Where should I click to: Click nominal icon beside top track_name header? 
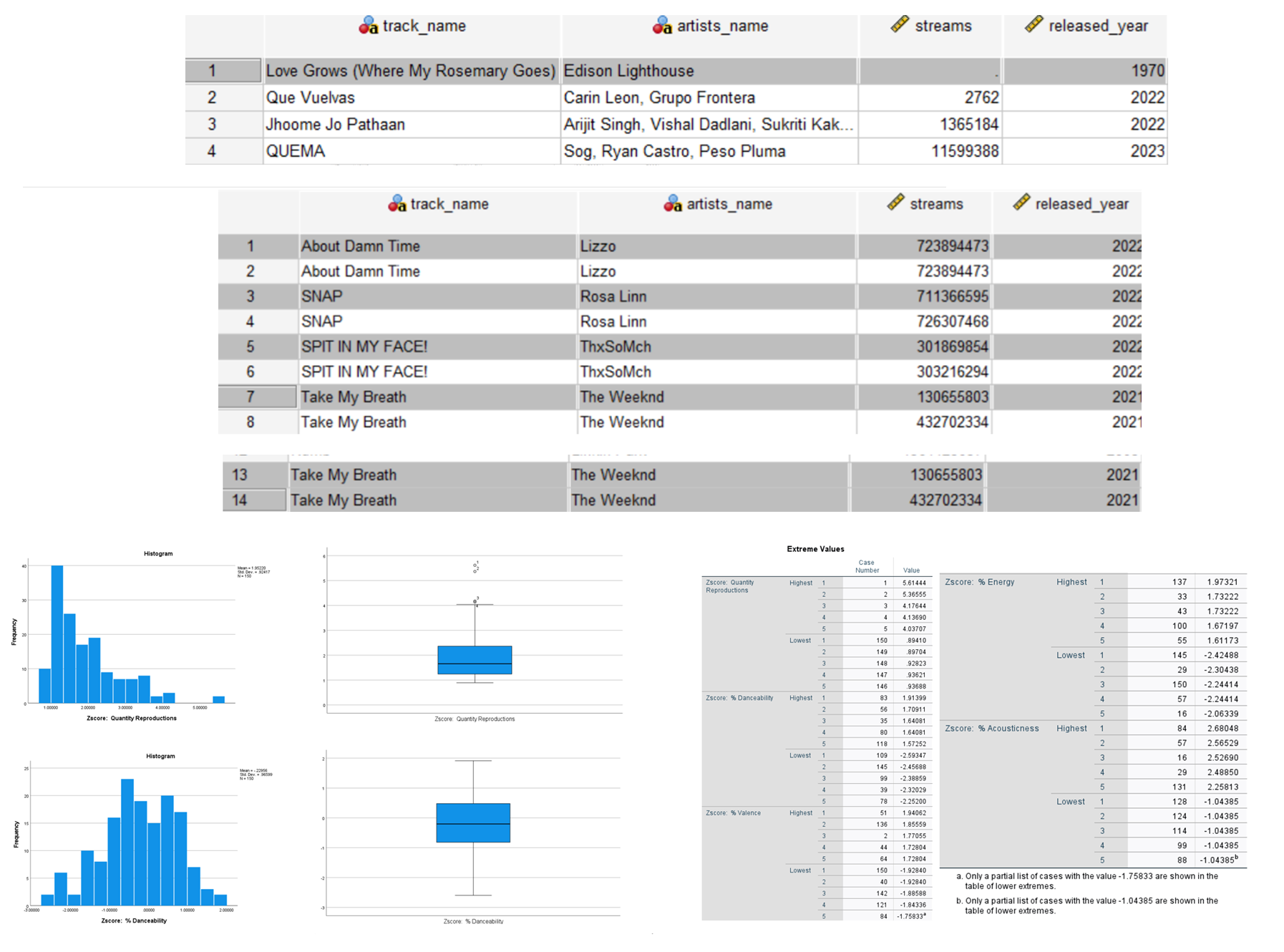point(368,26)
